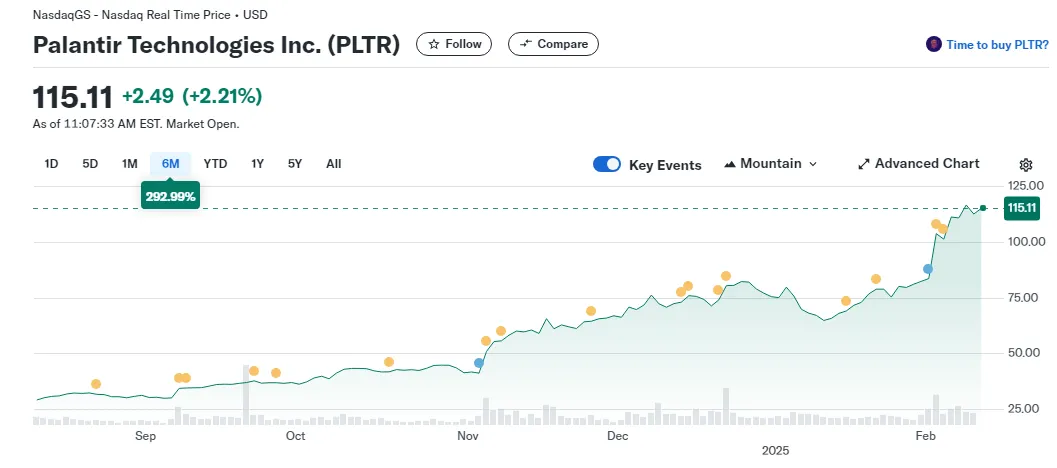
Task: Show the All time range
Action: click(334, 164)
